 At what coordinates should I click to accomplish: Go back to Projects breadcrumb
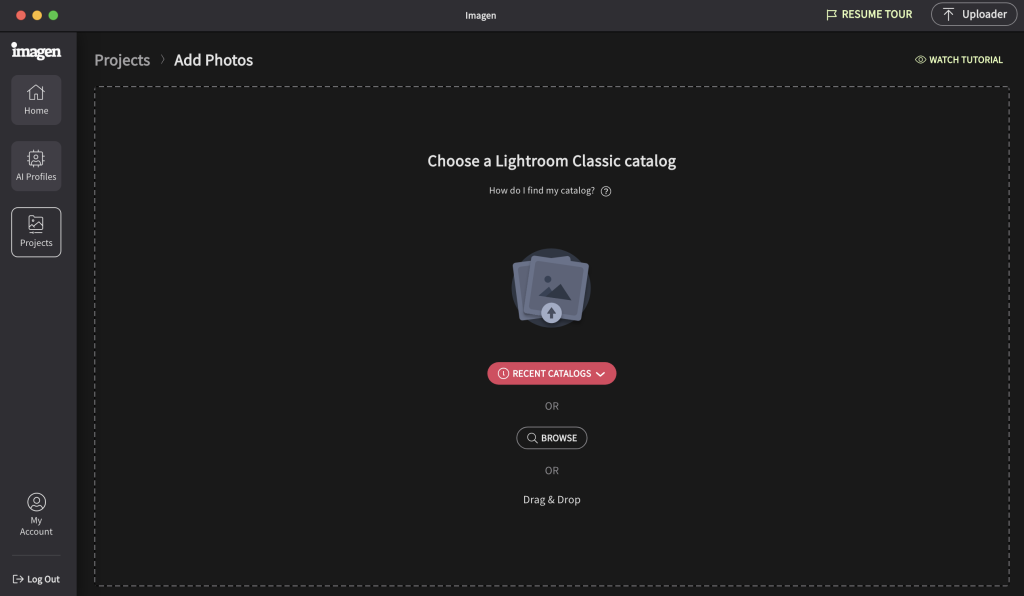coord(122,60)
